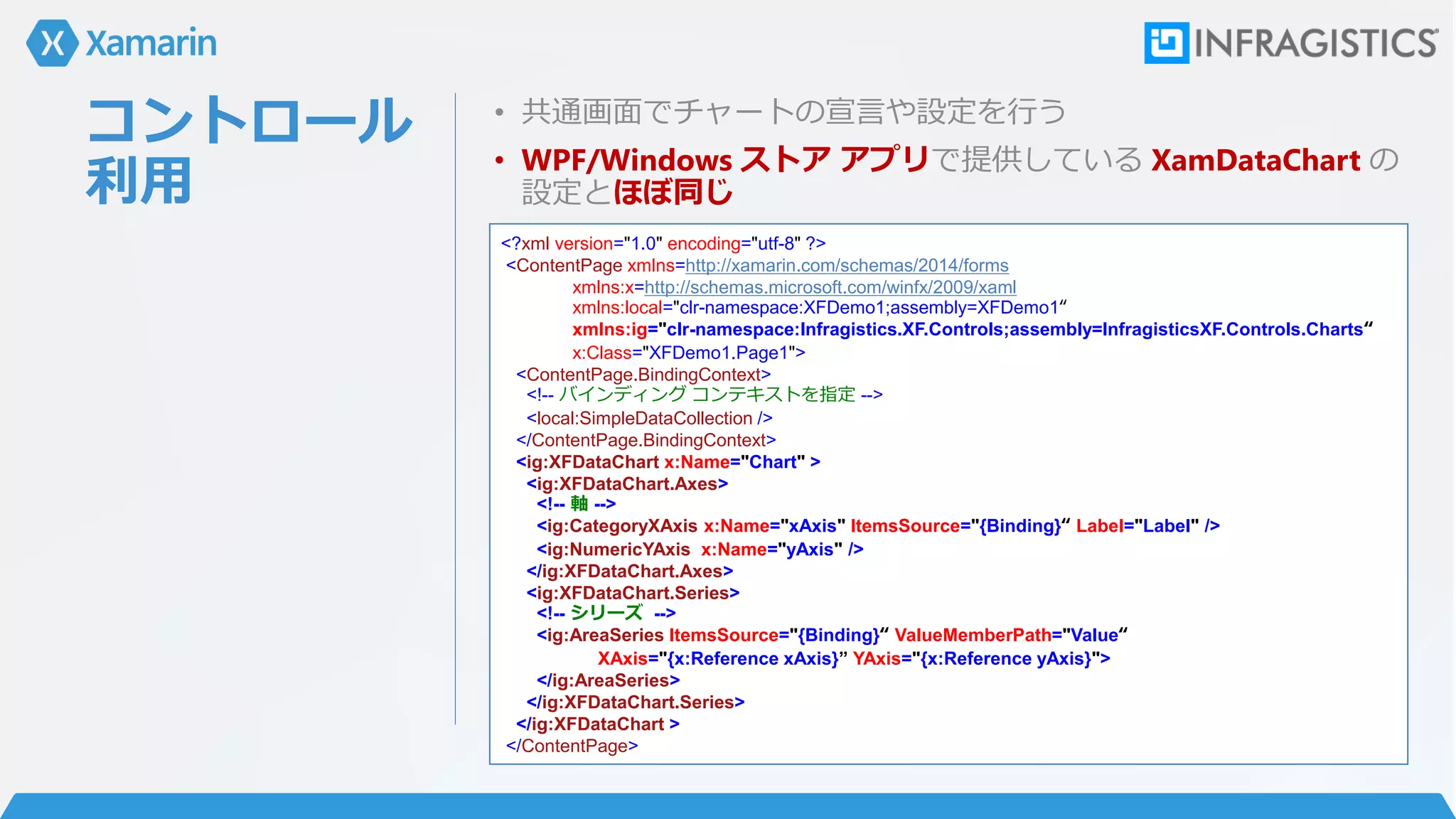This screenshot has height=819, width=1456.
Task: Click the closing </ig:XFDataChart.Series> tag
Action: pyautogui.click(x=636, y=702)
